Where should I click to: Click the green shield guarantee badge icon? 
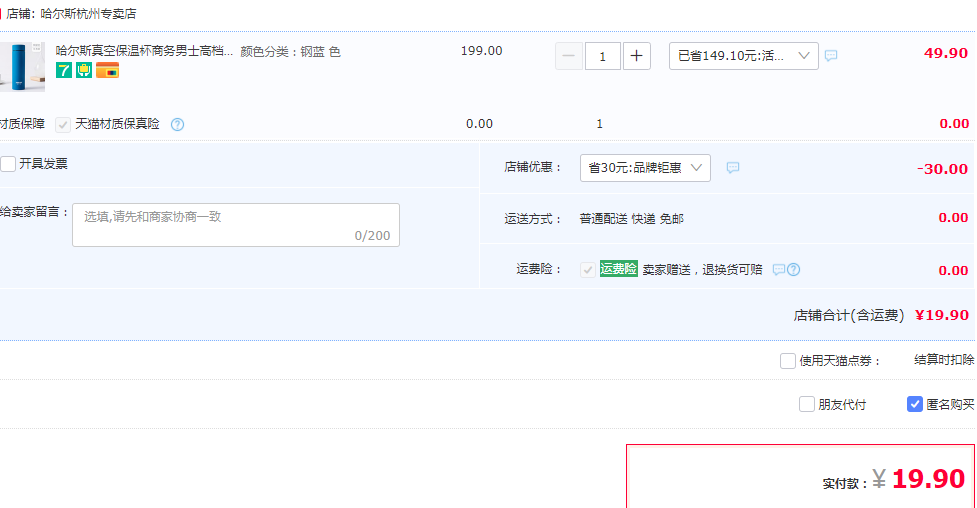point(84,70)
